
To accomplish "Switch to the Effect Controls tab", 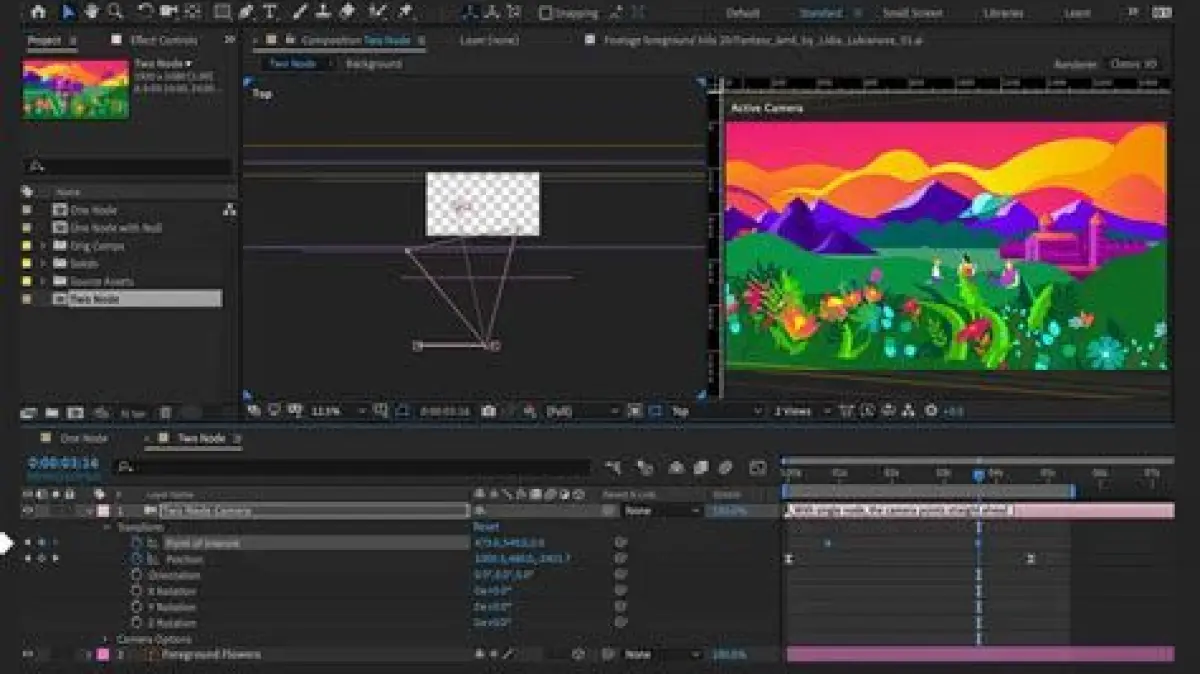I will coord(165,40).
